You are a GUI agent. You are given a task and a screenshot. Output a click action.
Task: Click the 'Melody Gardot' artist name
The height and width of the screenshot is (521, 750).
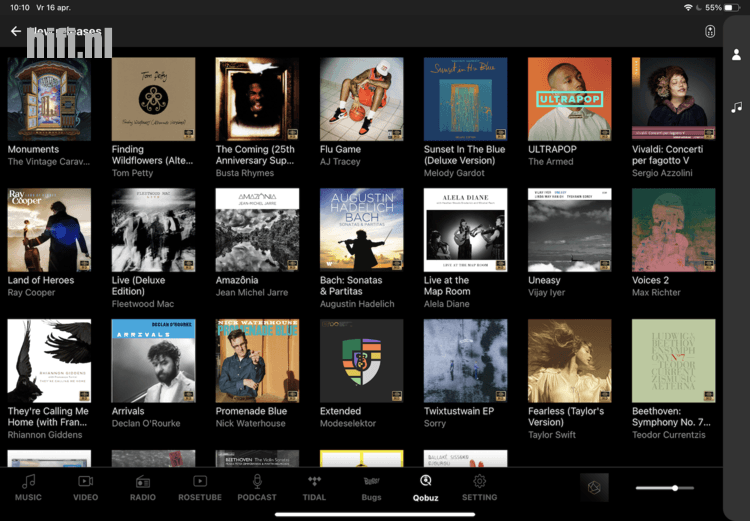[x=454, y=173]
